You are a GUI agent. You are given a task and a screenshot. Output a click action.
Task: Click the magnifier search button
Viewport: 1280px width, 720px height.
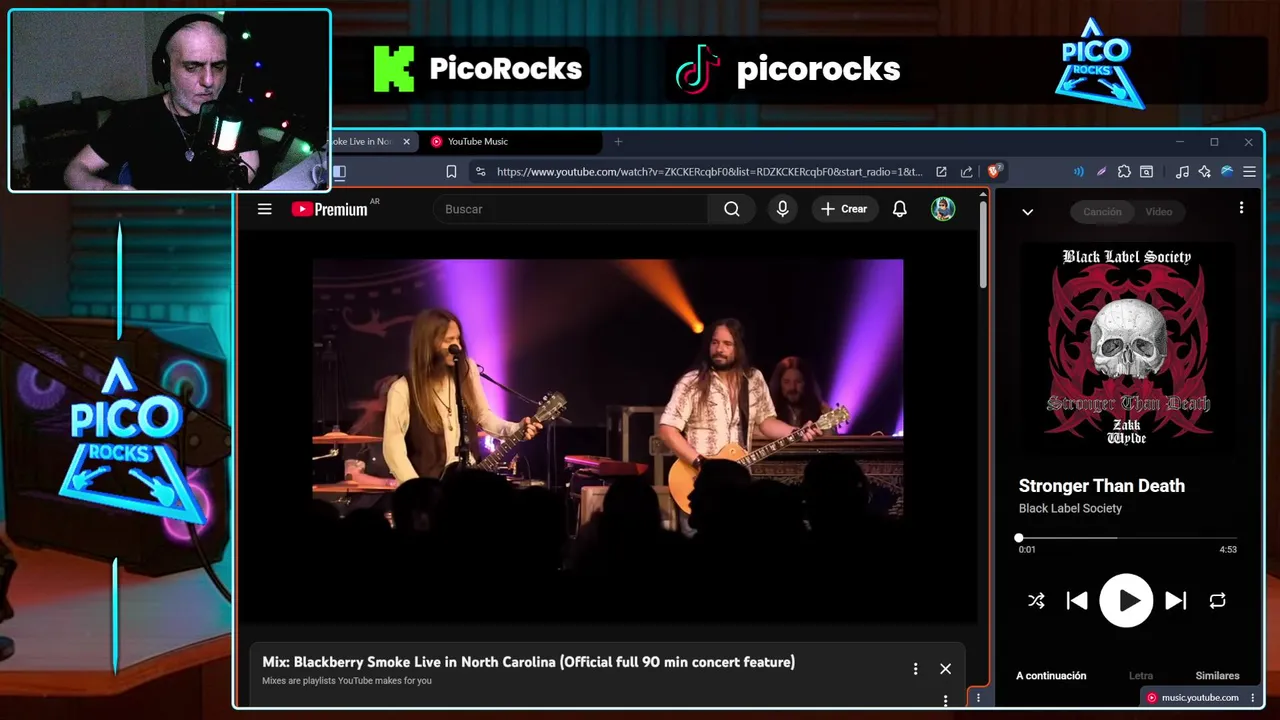732,209
